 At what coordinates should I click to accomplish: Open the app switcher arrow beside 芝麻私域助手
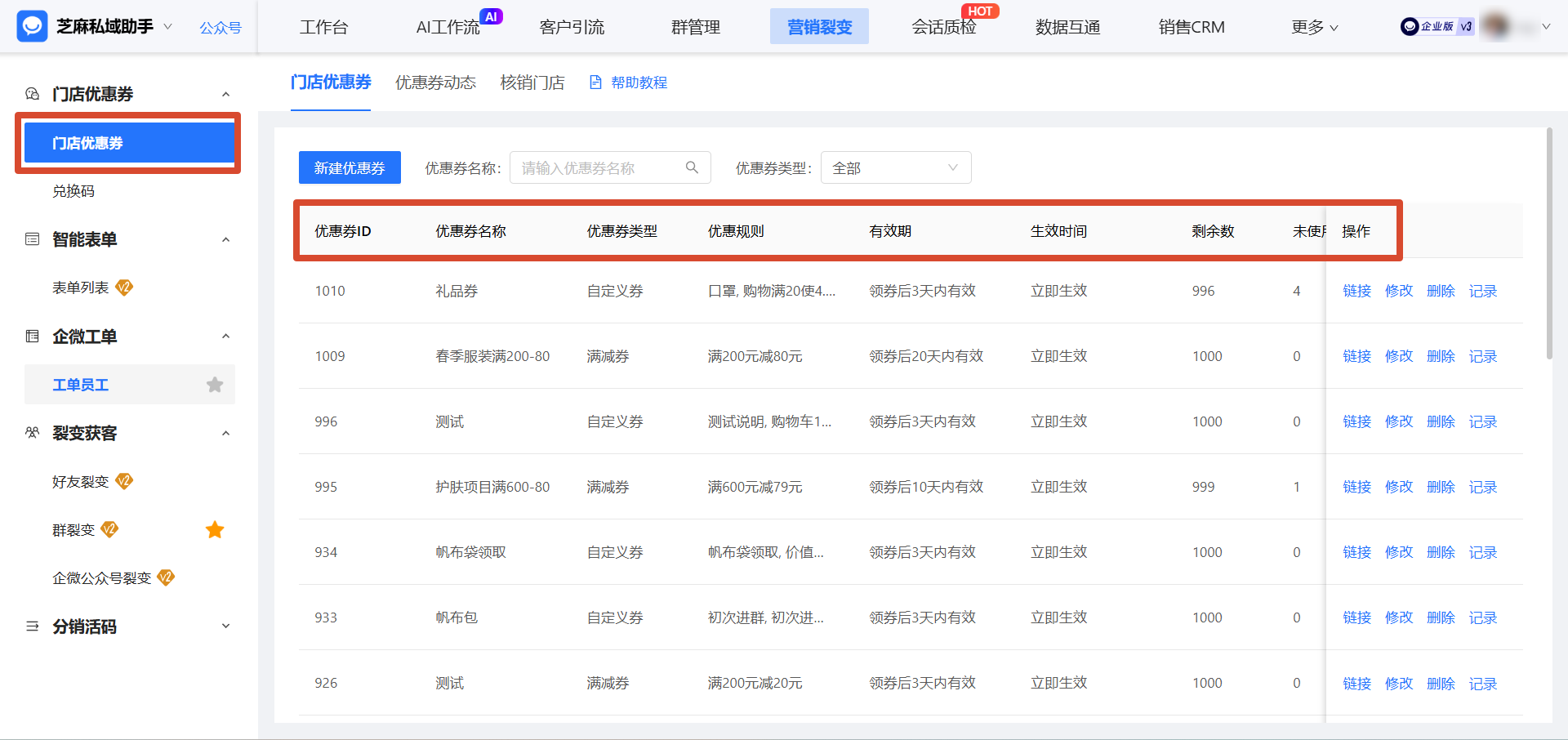168,27
